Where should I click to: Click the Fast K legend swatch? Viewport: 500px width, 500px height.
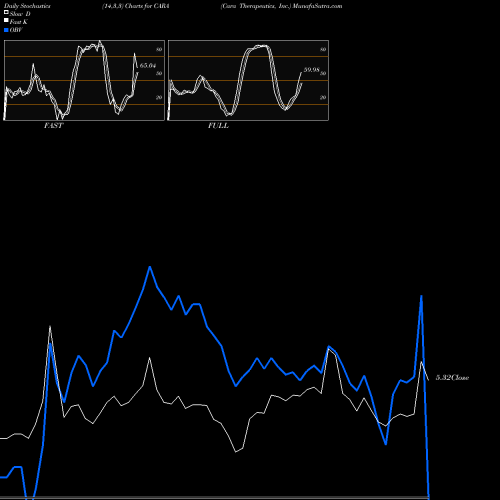pos(6,21)
